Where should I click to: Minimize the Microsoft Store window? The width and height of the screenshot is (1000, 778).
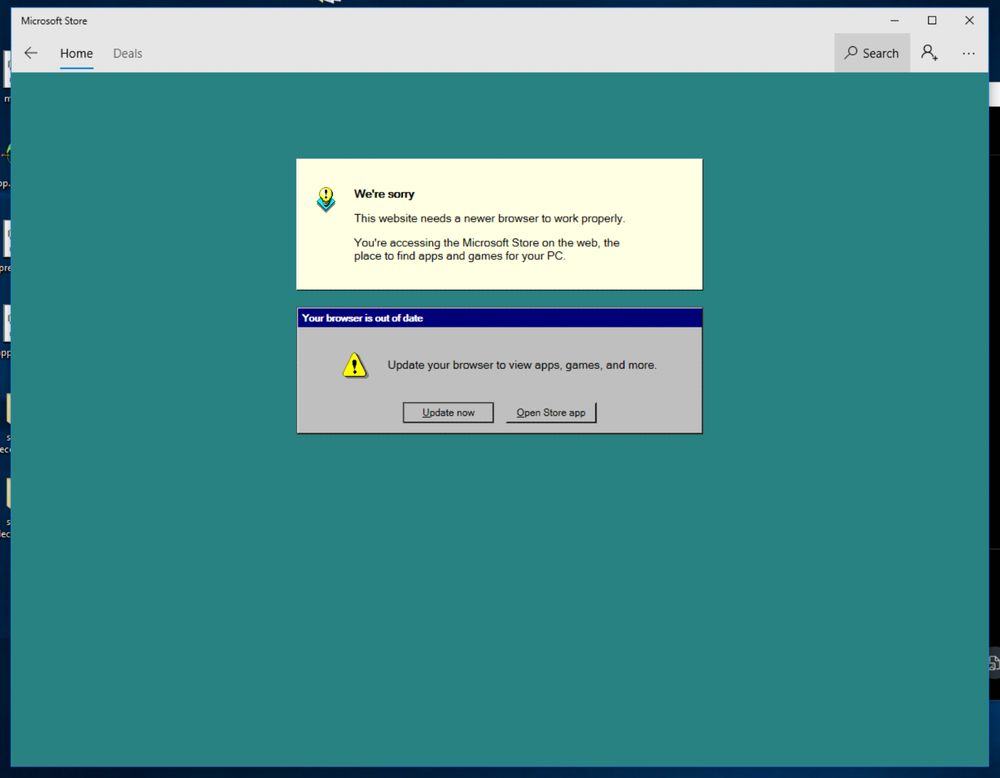click(x=895, y=20)
